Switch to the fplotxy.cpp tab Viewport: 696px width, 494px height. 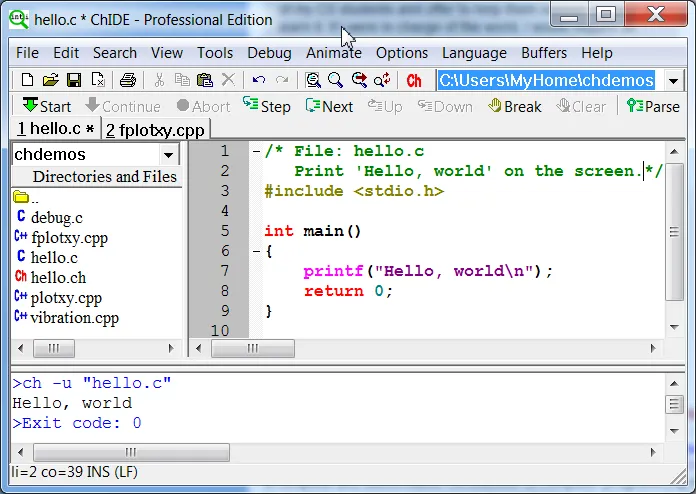coord(158,129)
